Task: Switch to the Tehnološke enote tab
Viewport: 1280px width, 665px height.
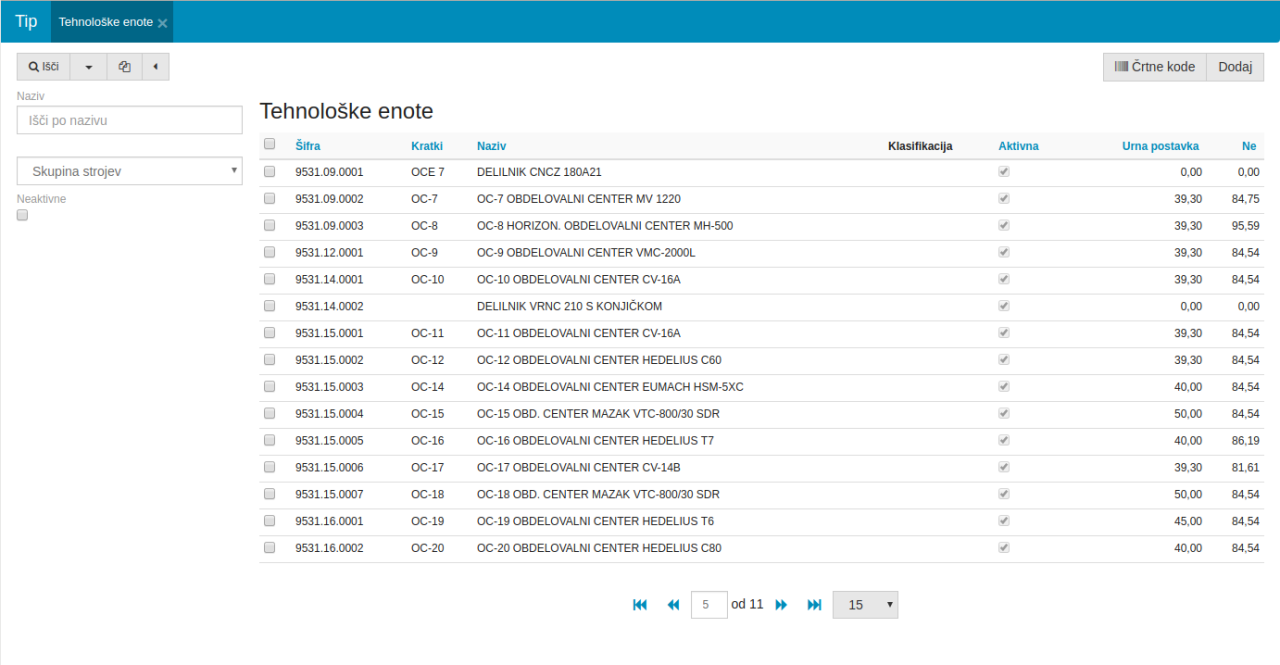Action: tap(105, 22)
